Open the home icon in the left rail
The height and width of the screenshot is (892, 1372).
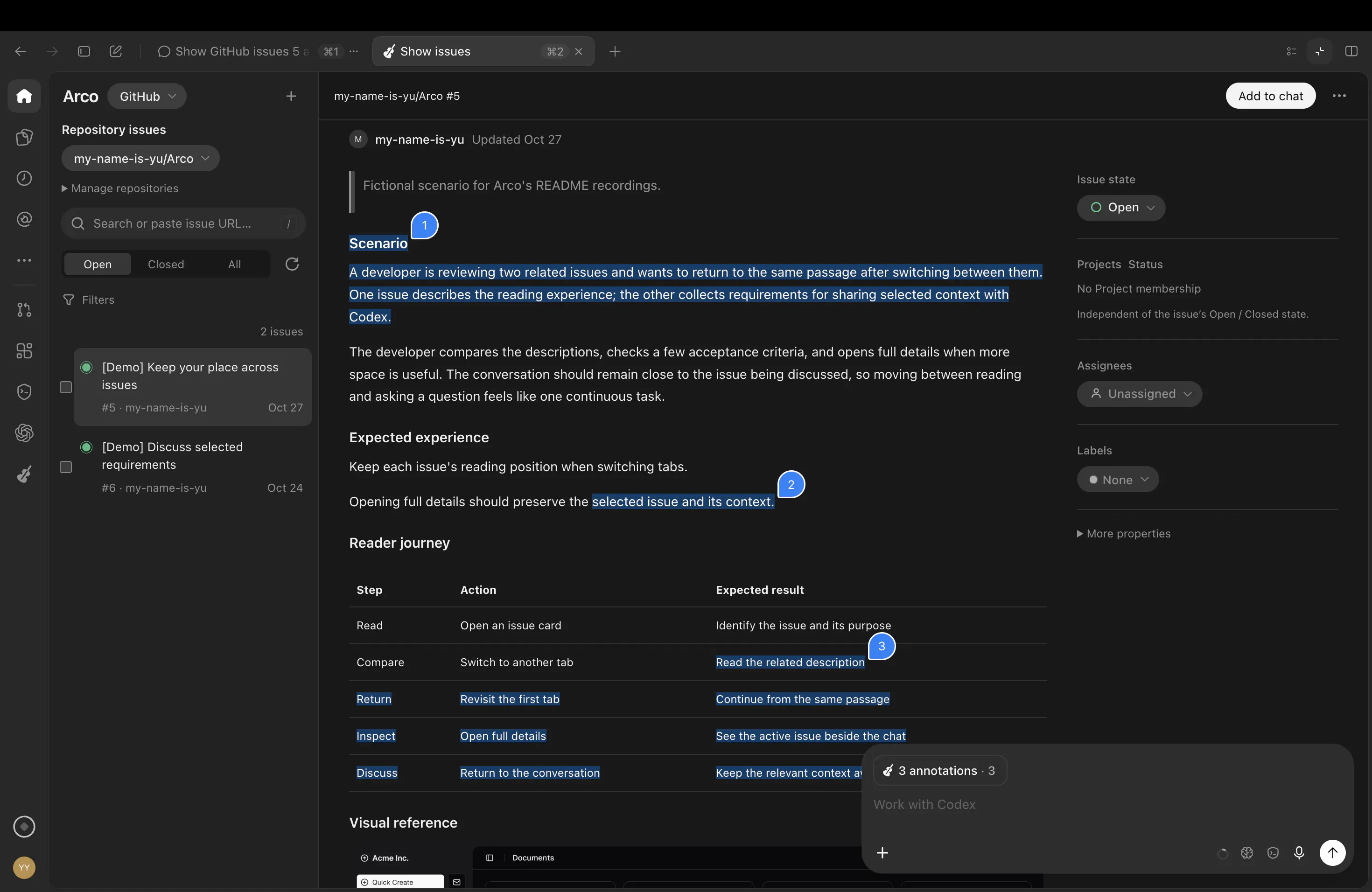pos(24,96)
